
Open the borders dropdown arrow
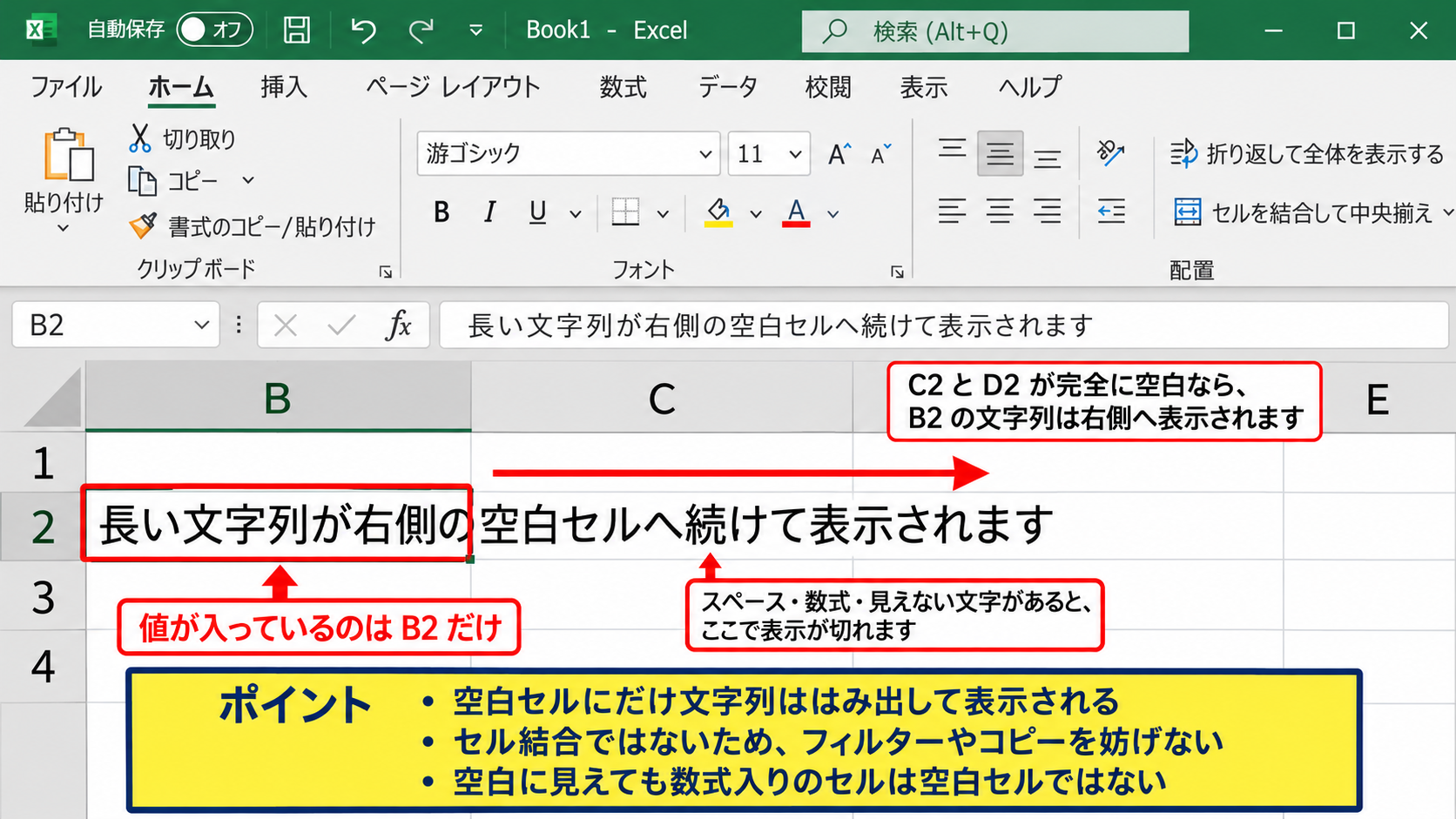pyautogui.click(x=663, y=213)
